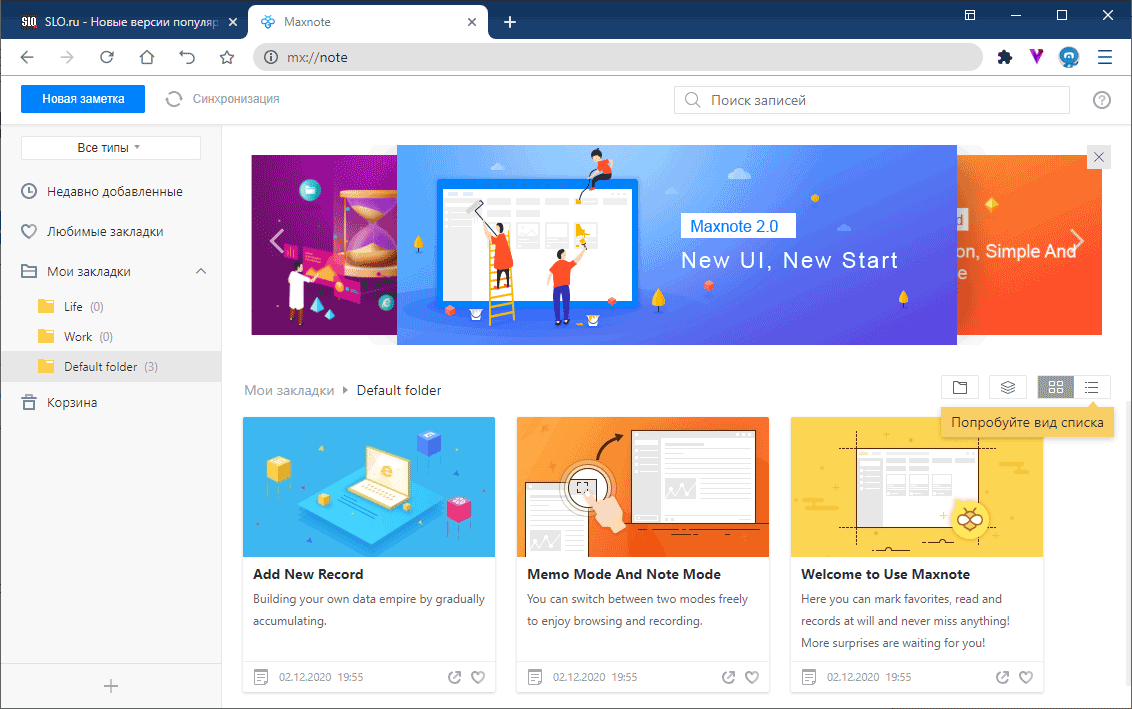Favorite the Add New Record note
Viewport: 1132px width, 709px height.
coord(478,677)
